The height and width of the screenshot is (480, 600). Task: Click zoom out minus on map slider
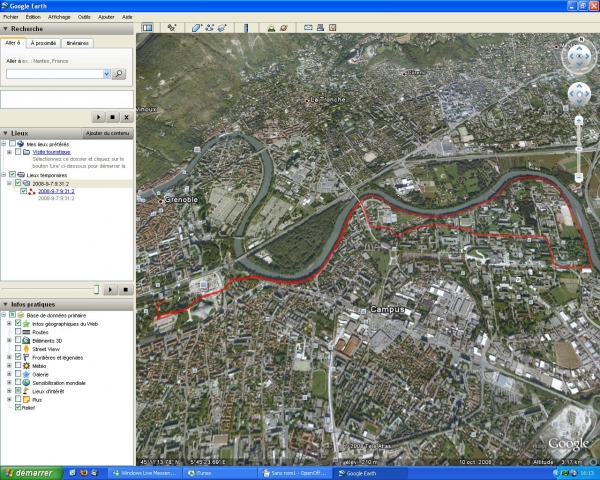579,177
